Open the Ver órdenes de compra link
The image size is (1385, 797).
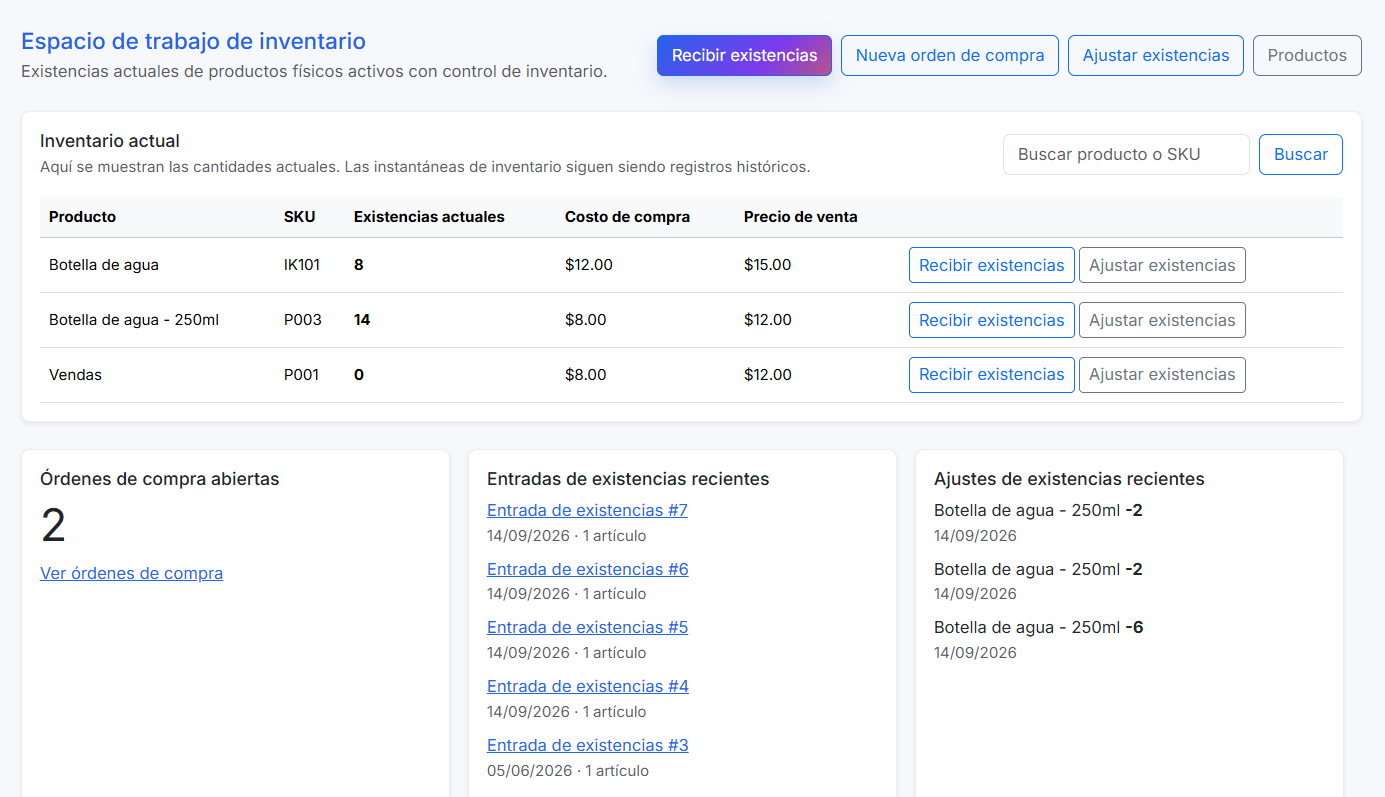click(x=131, y=573)
